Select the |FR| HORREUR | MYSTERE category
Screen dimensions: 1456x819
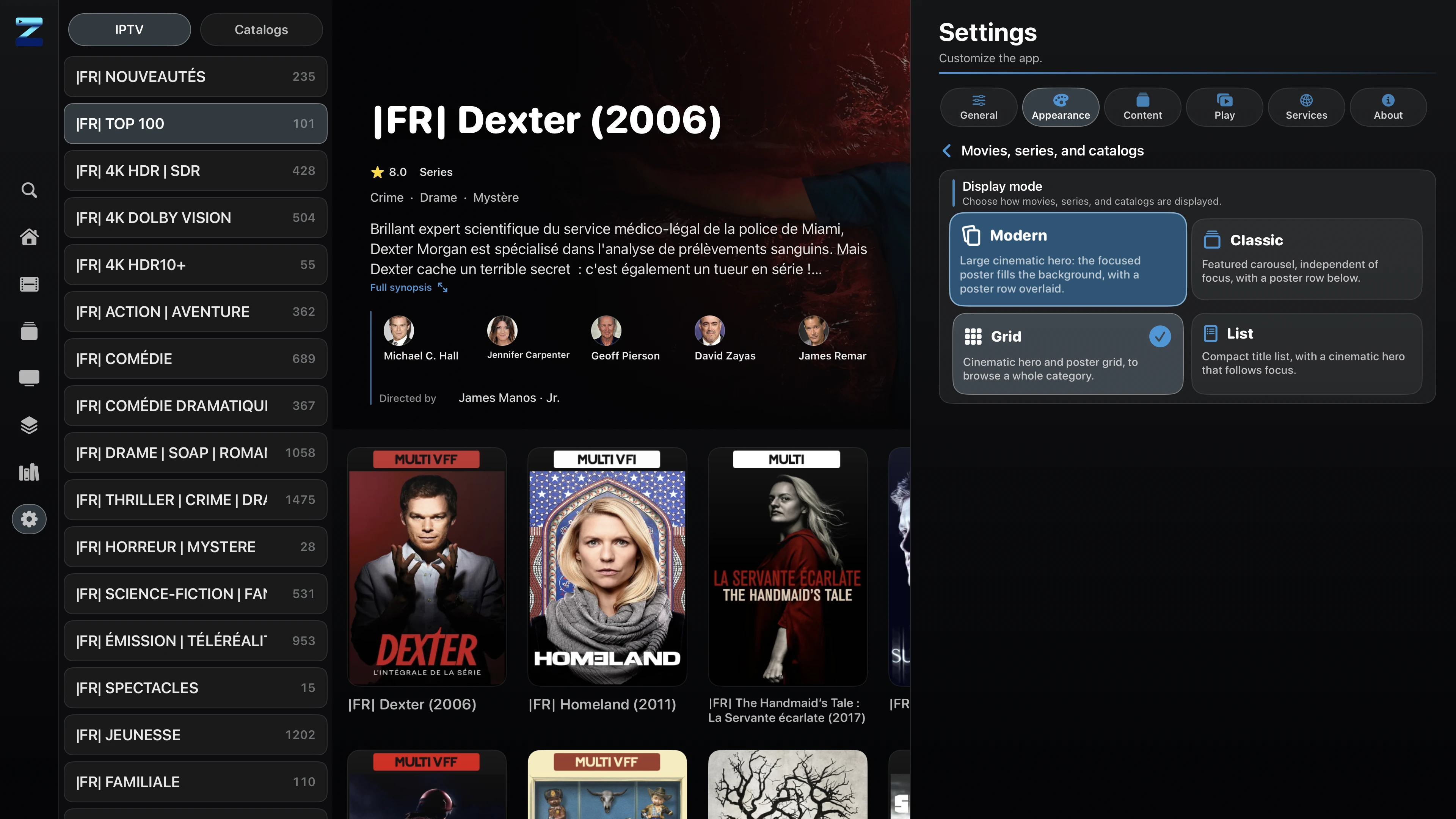(x=196, y=546)
